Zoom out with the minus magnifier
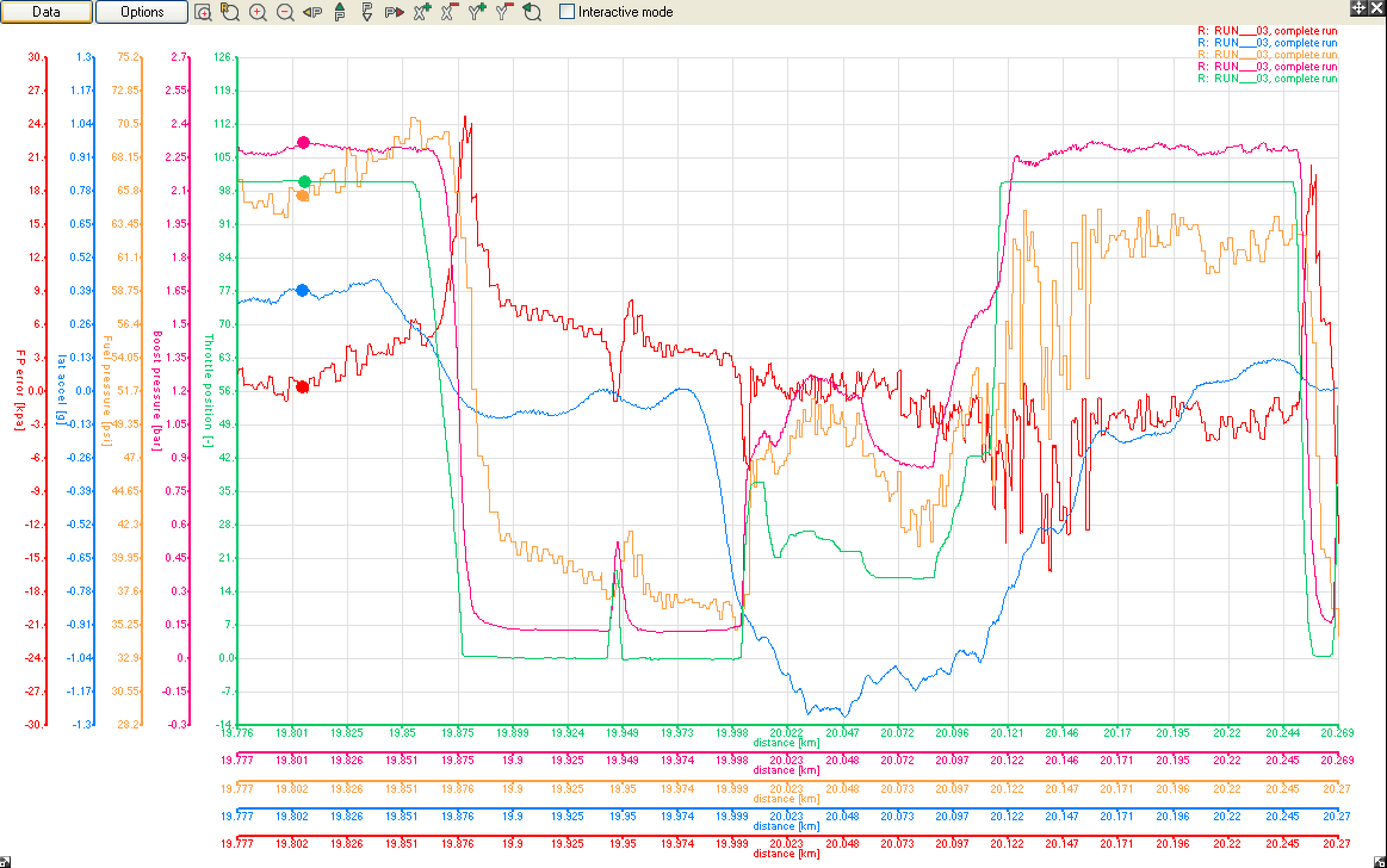 pyautogui.click(x=285, y=12)
